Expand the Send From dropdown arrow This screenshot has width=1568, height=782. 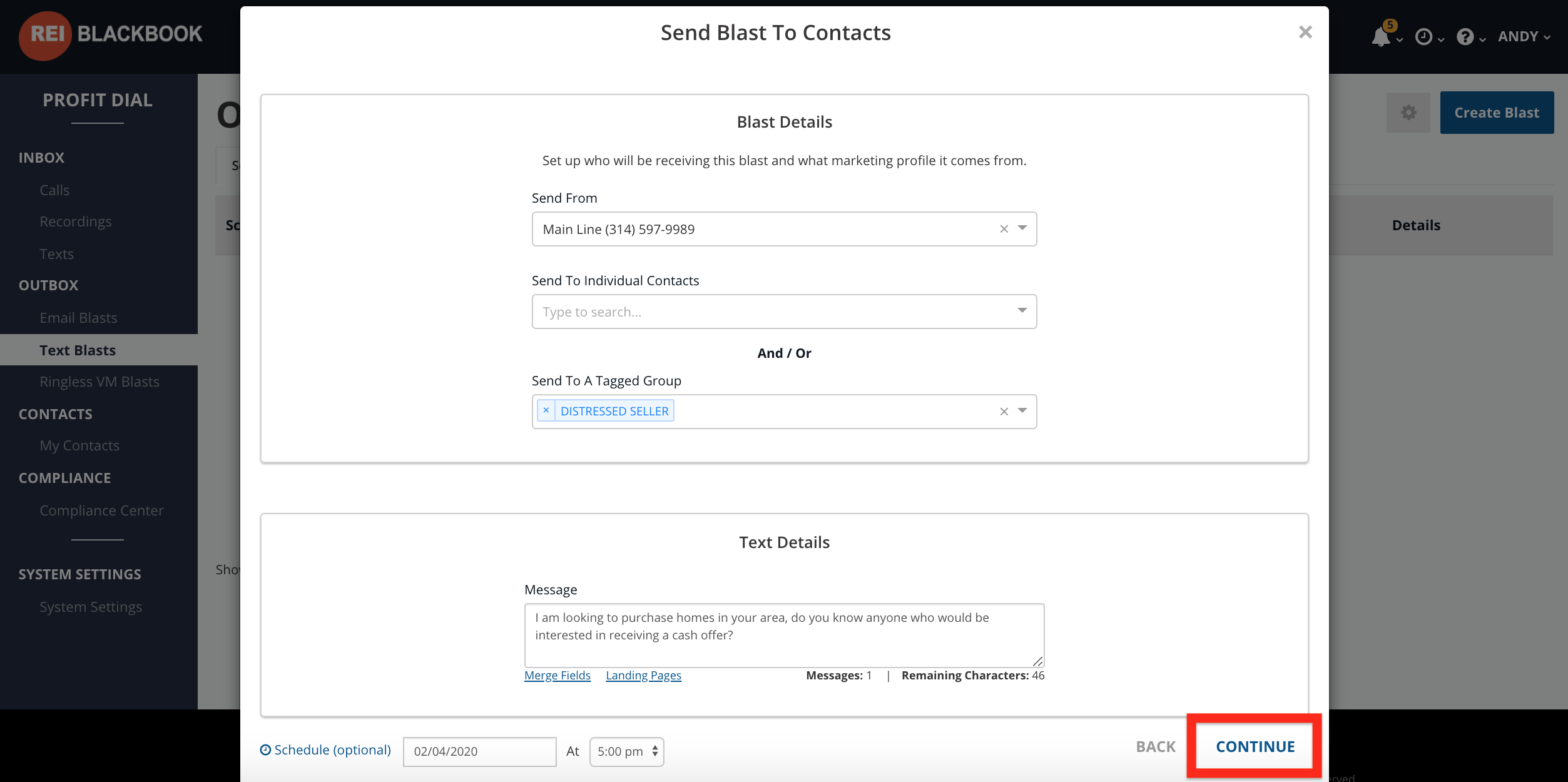tap(1022, 228)
